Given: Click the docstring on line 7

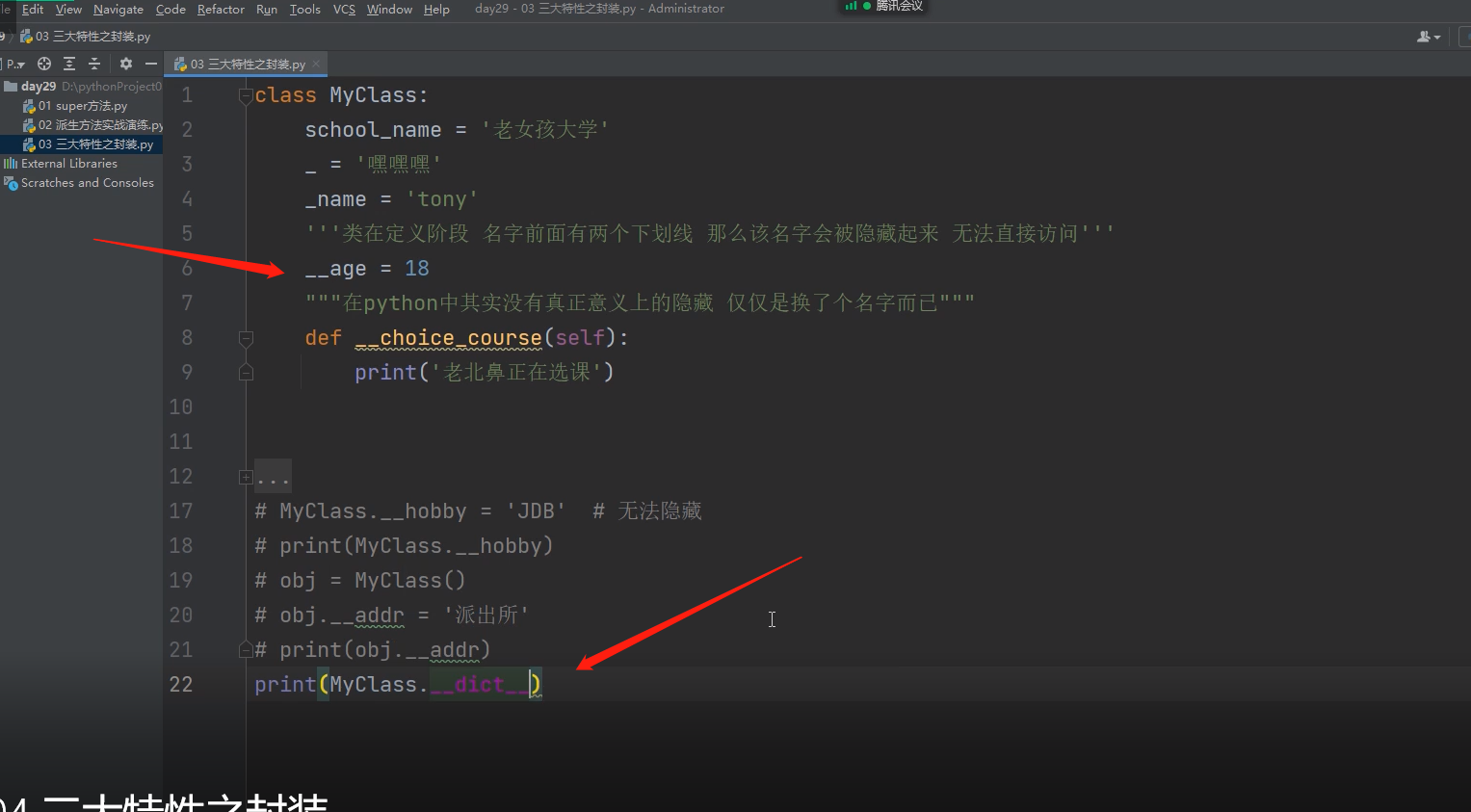Looking at the screenshot, I should (640, 303).
